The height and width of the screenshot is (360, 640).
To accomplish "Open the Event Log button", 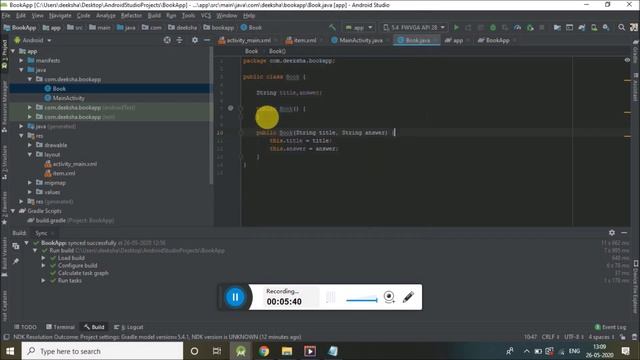I will [x=611, y=327].
